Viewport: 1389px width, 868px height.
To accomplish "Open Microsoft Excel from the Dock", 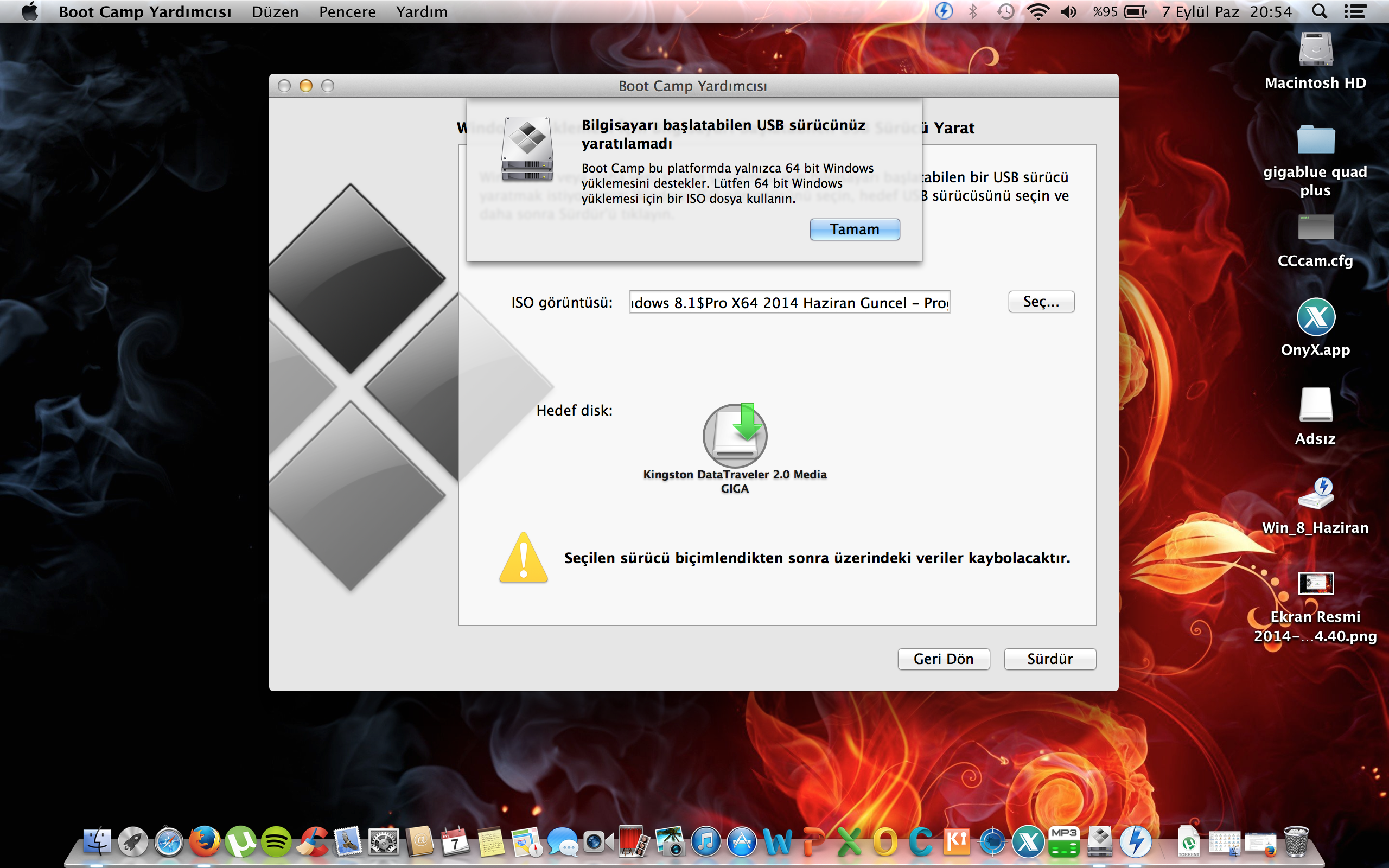I will coord(849,842).
